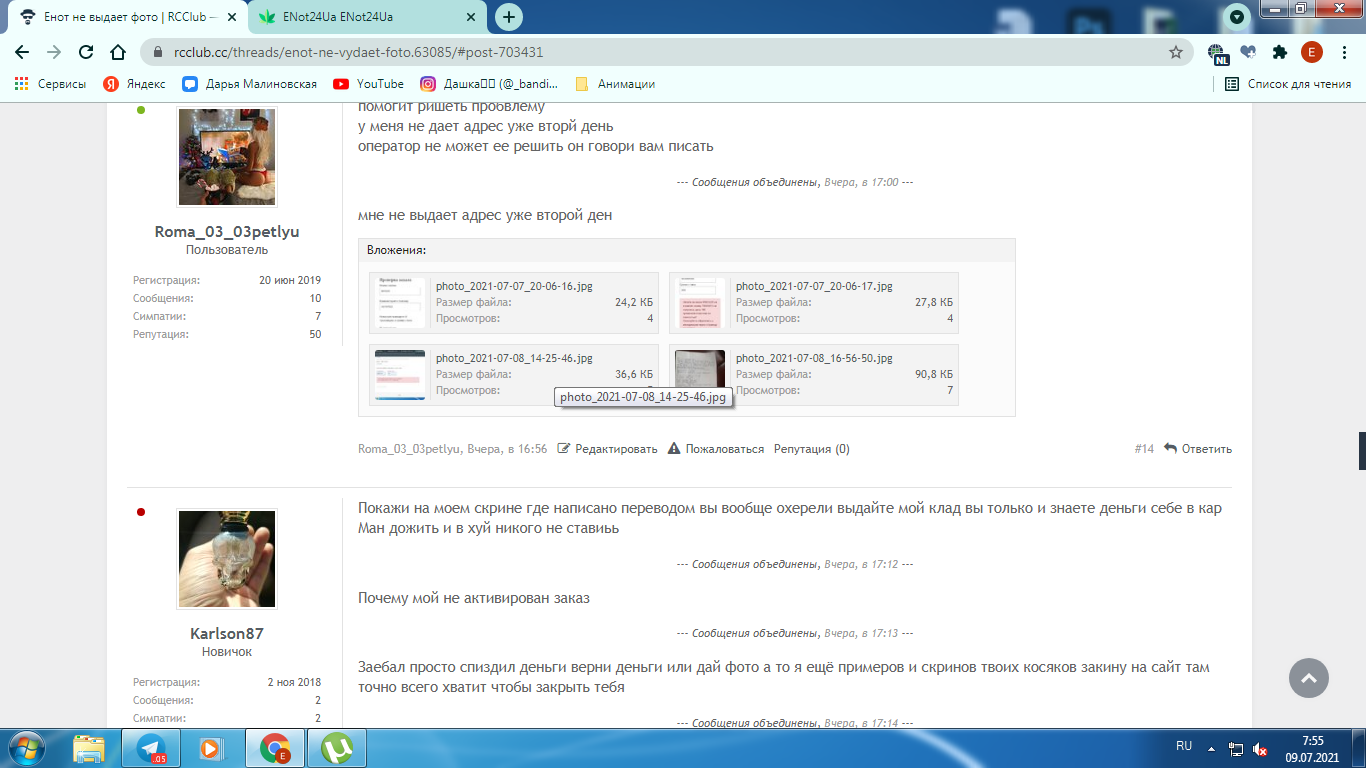
Task: Click the browser forward arrow
Action: tap(54, 52)
